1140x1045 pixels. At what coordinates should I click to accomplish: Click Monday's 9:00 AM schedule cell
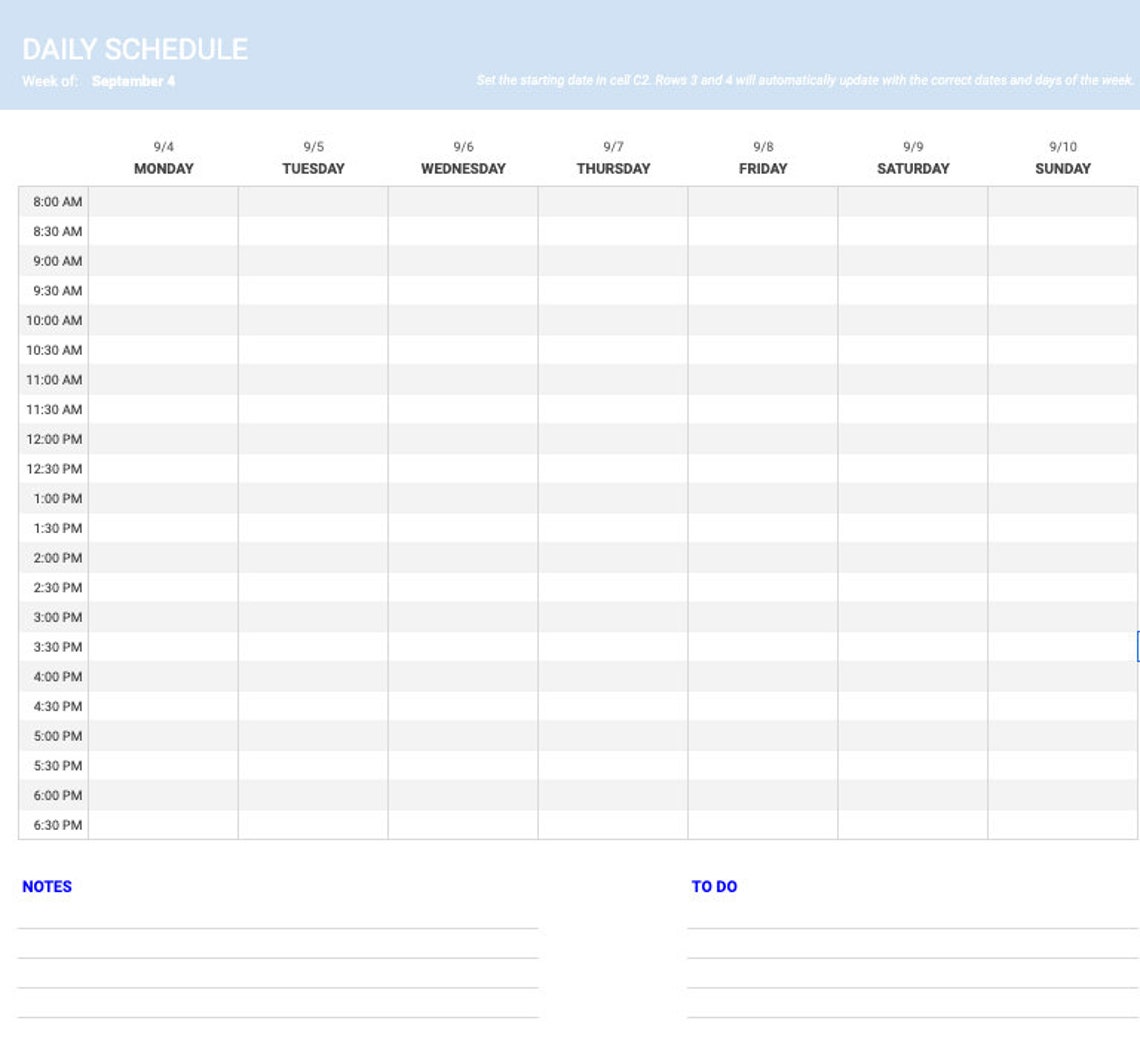[164, 261]
